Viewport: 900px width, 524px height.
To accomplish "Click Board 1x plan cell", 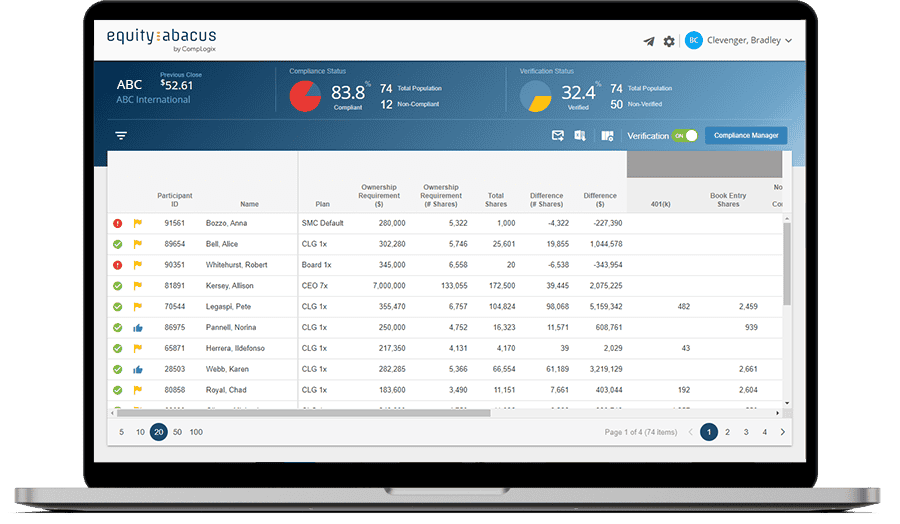I will 316,265.
